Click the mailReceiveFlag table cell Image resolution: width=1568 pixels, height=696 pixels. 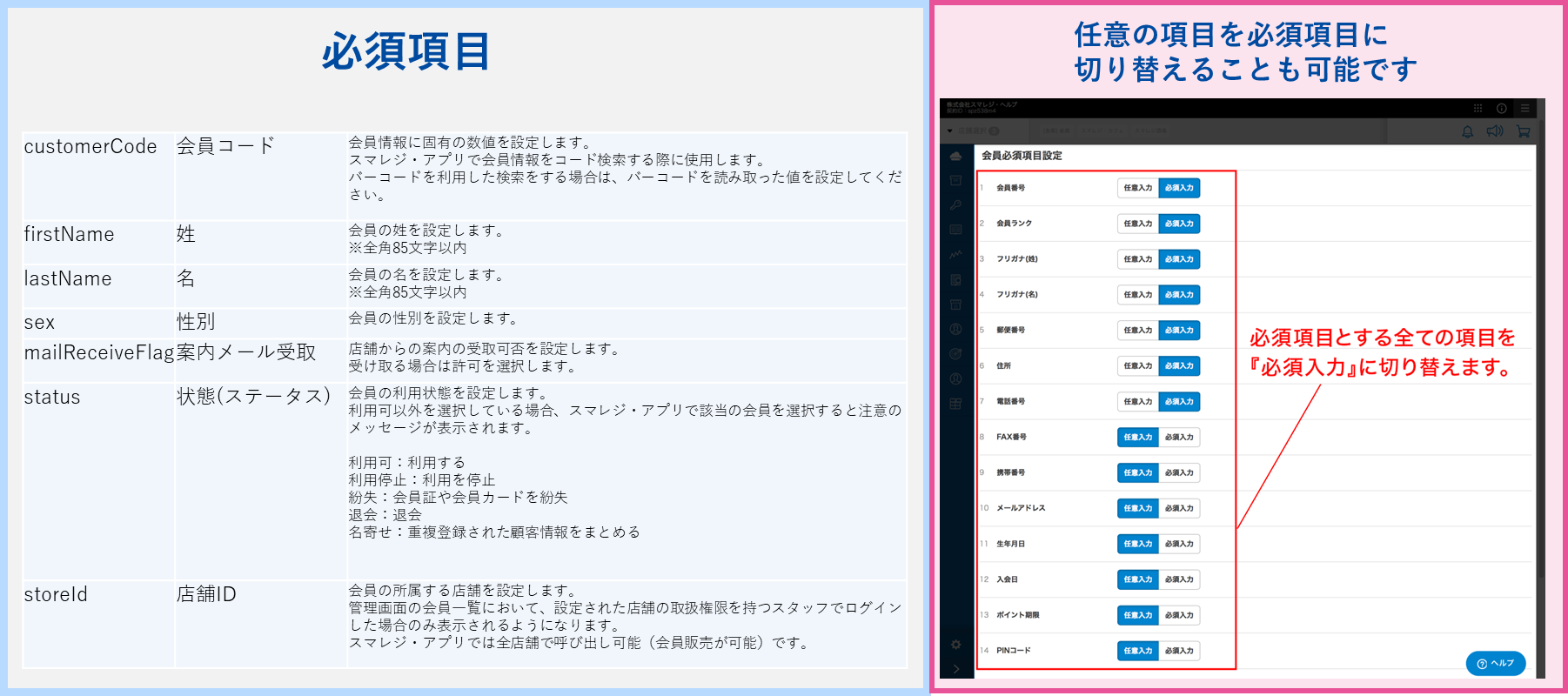pos(98,360)
